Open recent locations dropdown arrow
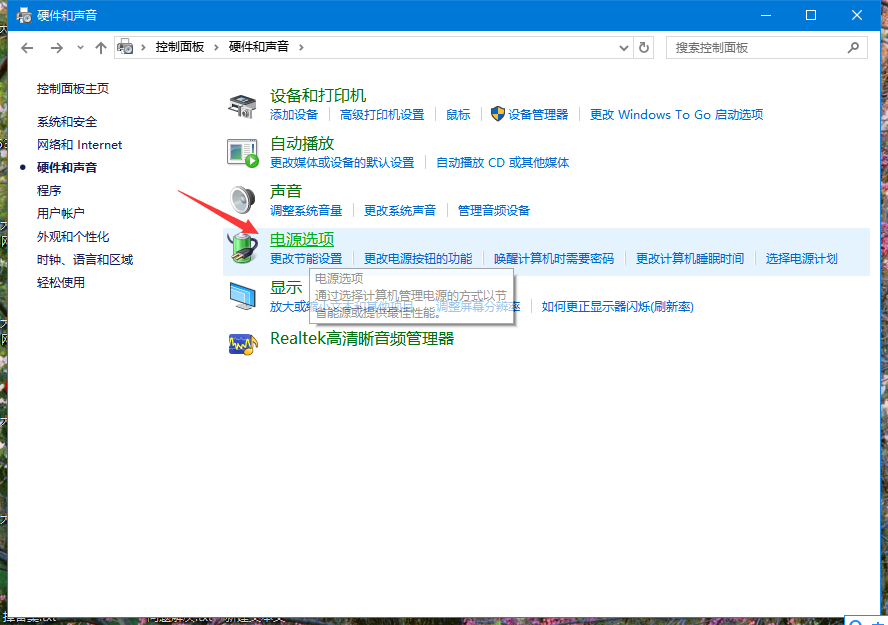The image size is (888, 625). [x=80, y=48]
